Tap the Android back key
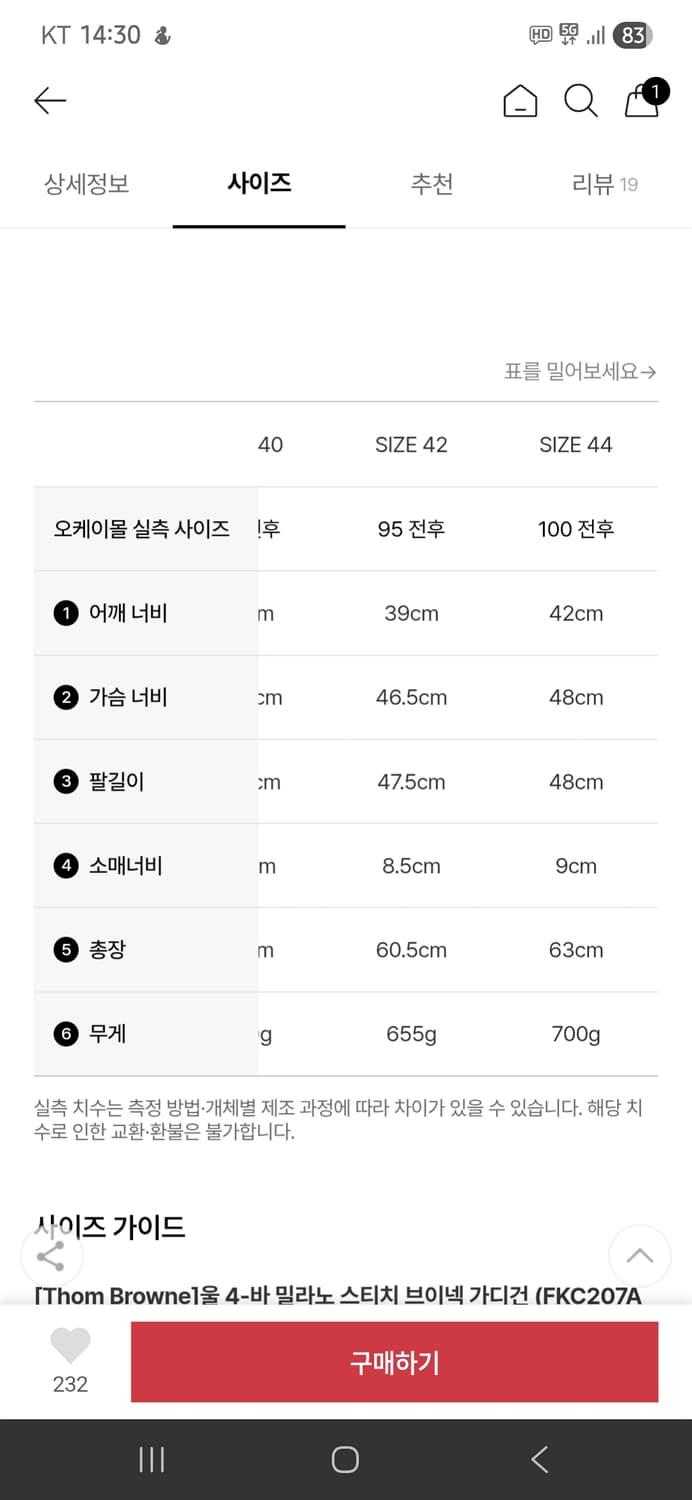 pos(539,1459)
